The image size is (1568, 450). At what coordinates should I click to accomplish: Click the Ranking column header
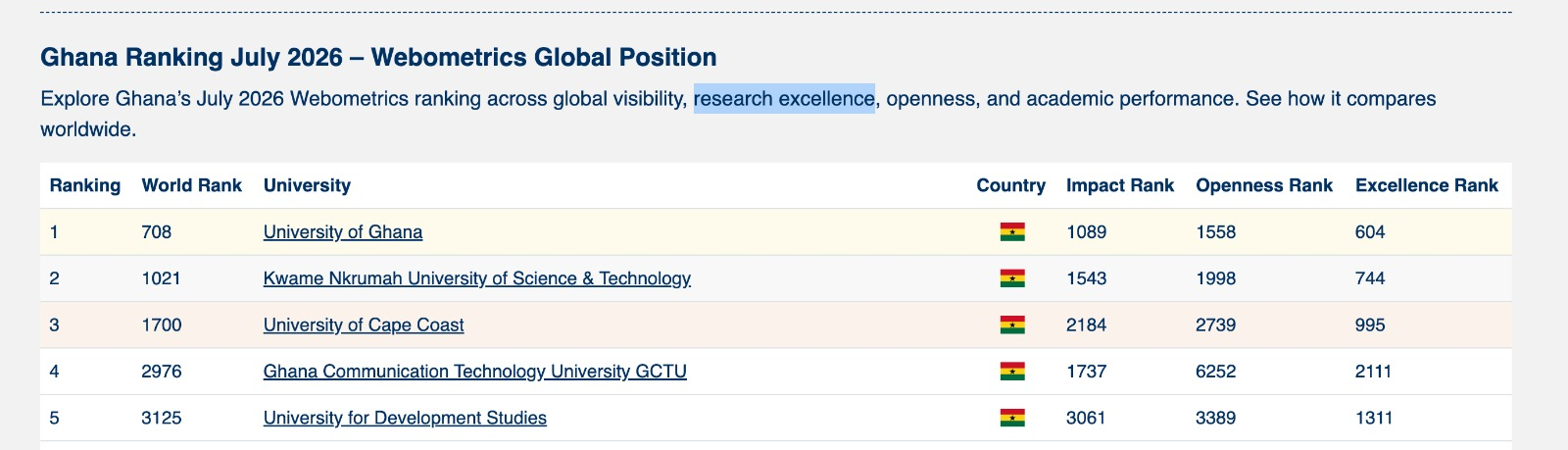tap(85, 185)
